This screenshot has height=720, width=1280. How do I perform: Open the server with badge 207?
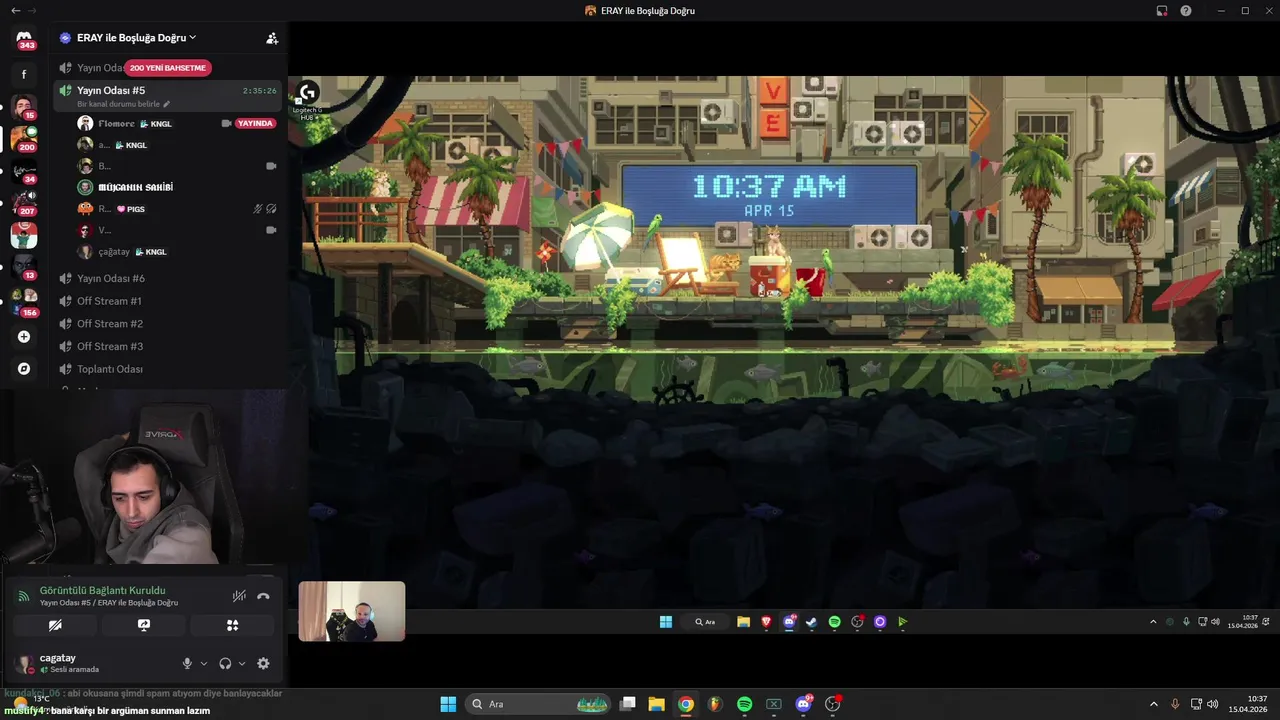pos(24,202)
